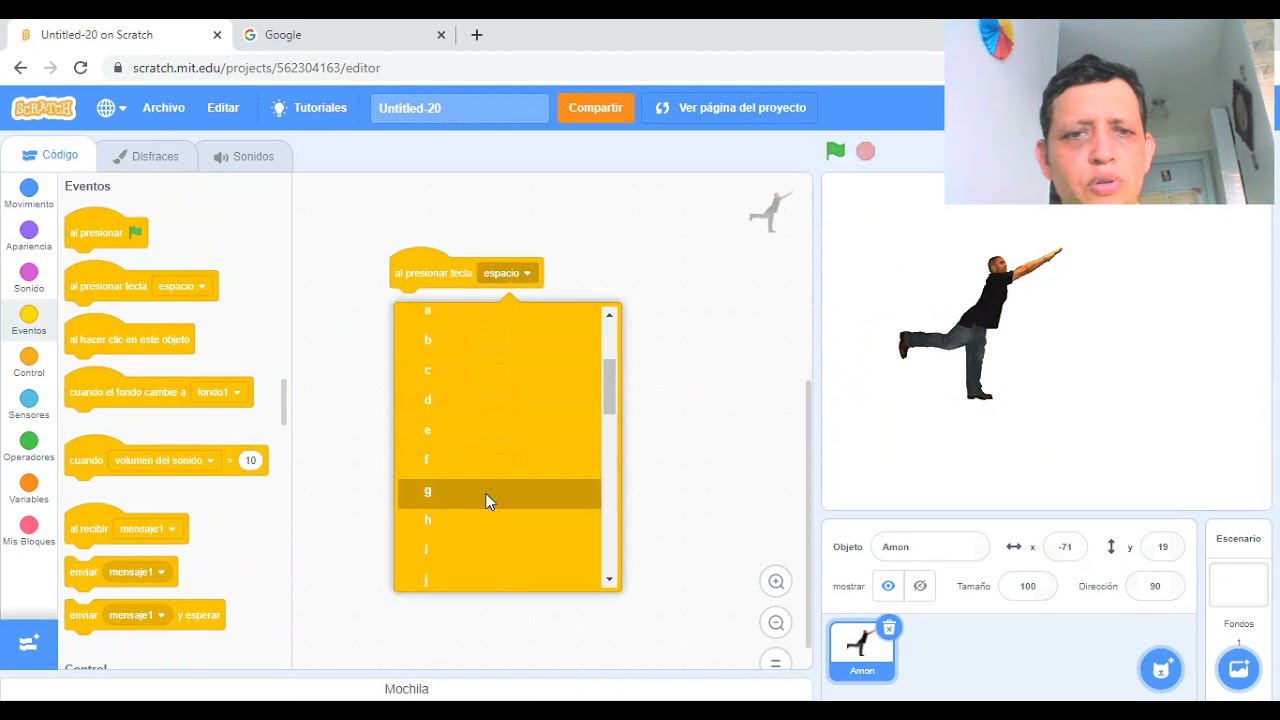Open the Archivo menu

coord(164,108)
